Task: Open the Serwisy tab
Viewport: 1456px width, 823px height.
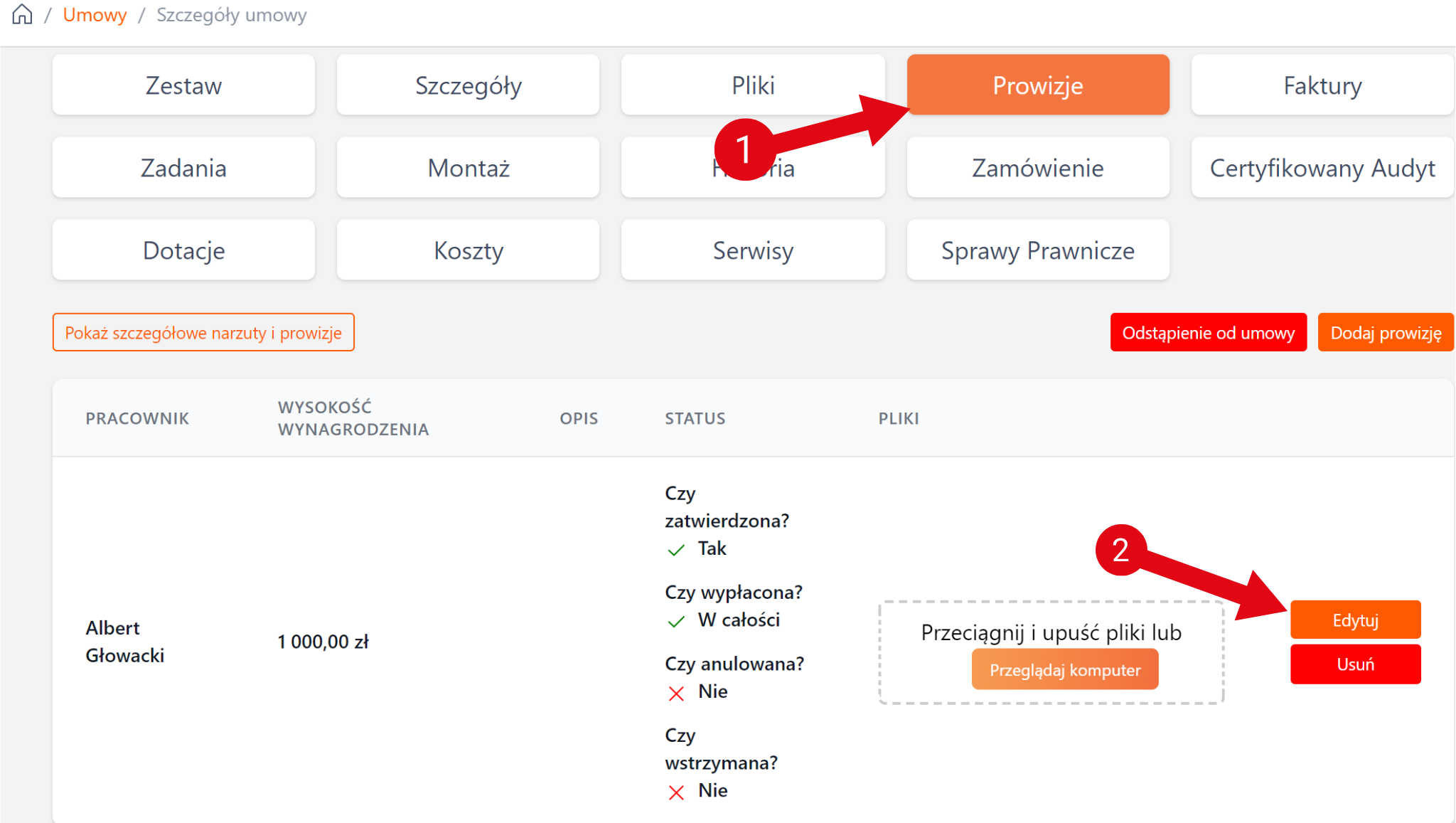Action: pos(753,250)
